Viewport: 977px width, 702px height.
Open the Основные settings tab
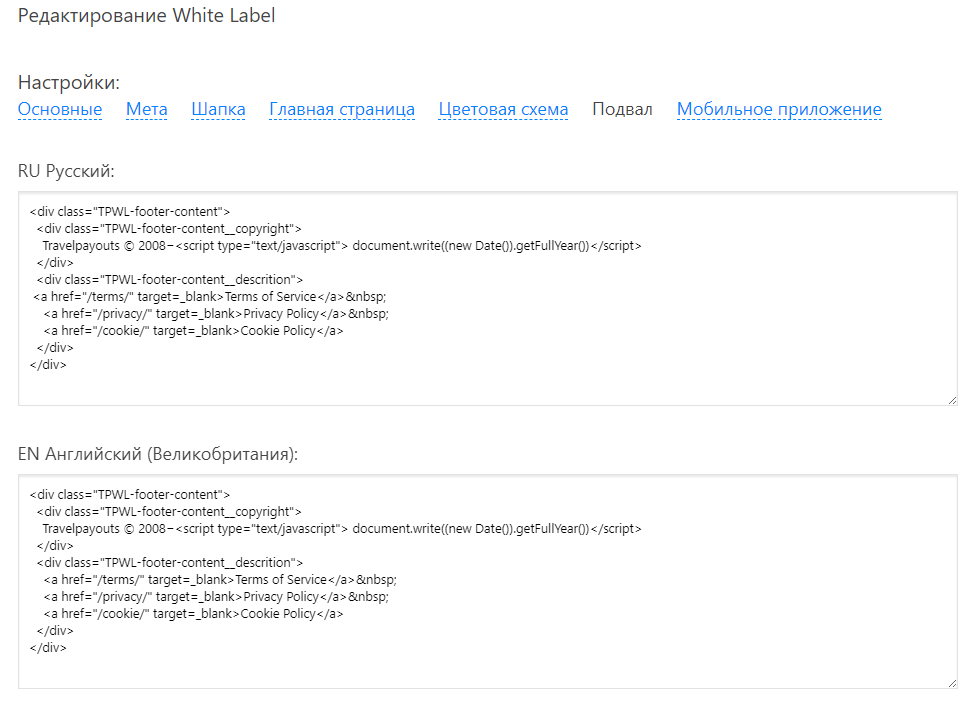pos(60,109)
